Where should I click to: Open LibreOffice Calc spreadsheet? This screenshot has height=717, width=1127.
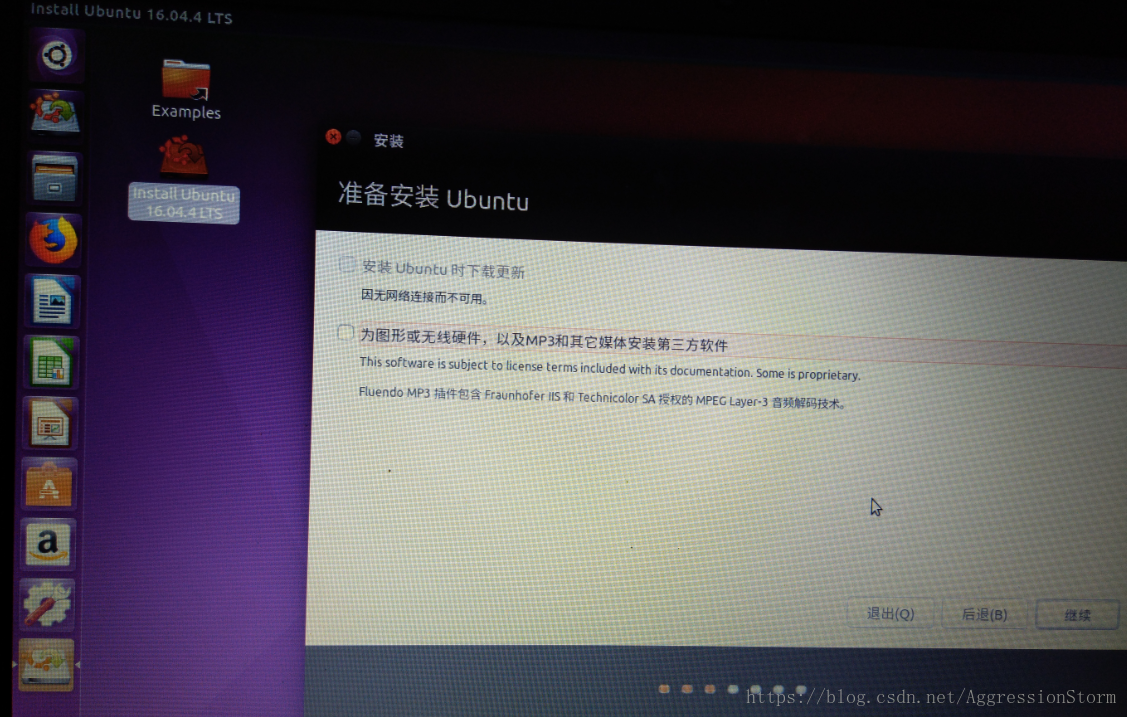point(51,361)
